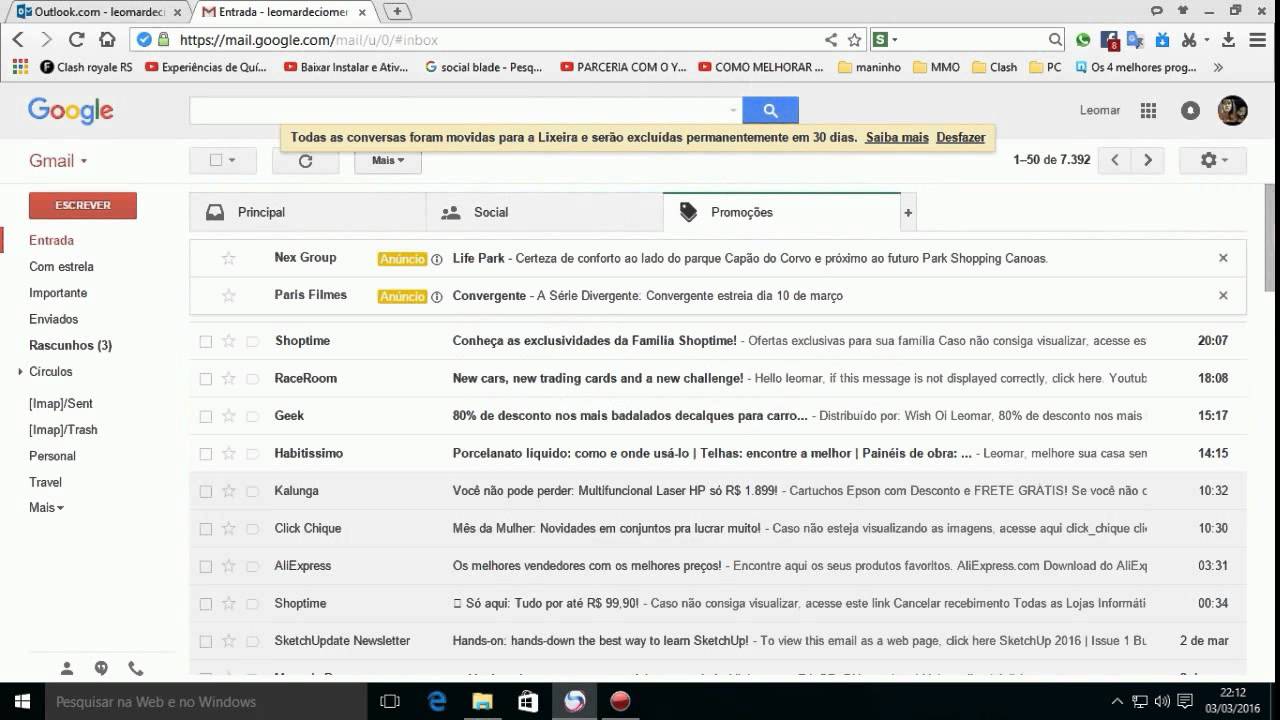
Task: Open Hangouts conversations icon
Action: click(x=101, y=669)
